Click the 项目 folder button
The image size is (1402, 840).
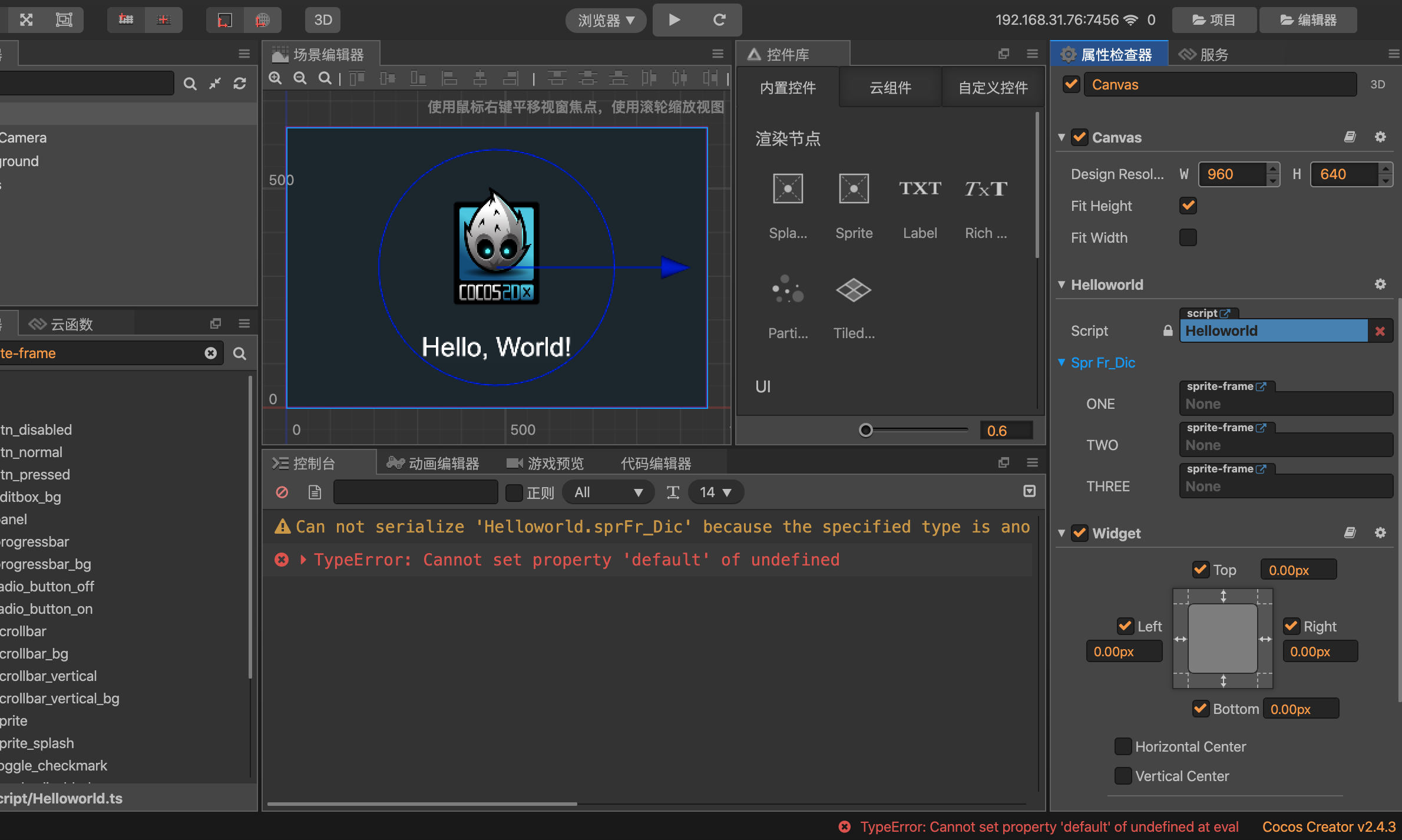[x=1214, y=20]
